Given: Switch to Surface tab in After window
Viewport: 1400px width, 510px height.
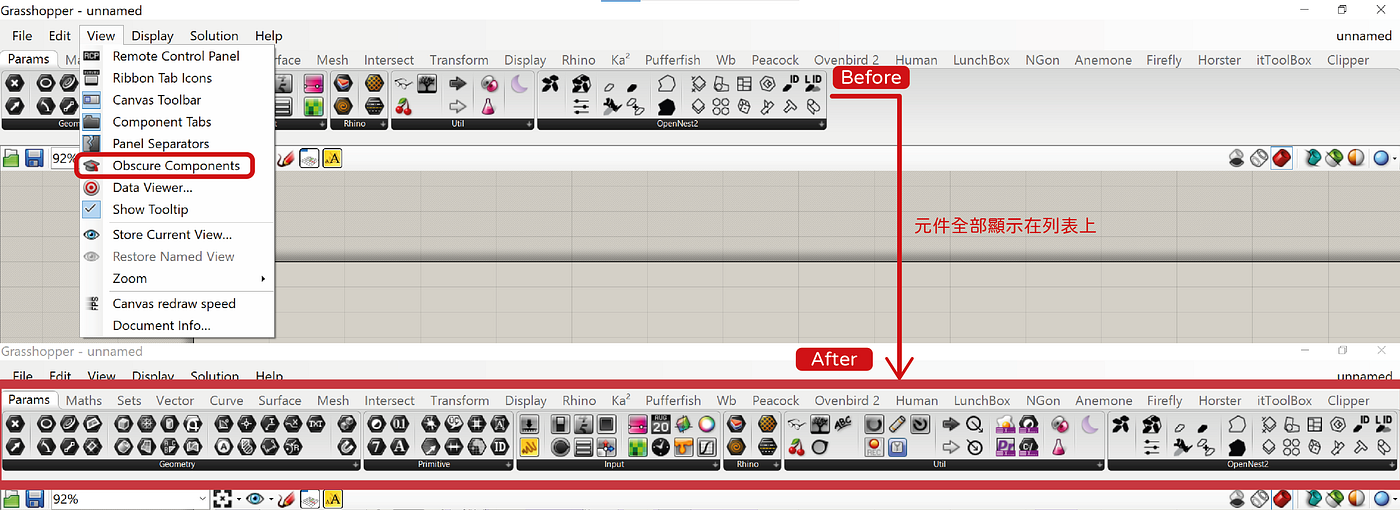Looking at the screenshot, I should [280, 400].
